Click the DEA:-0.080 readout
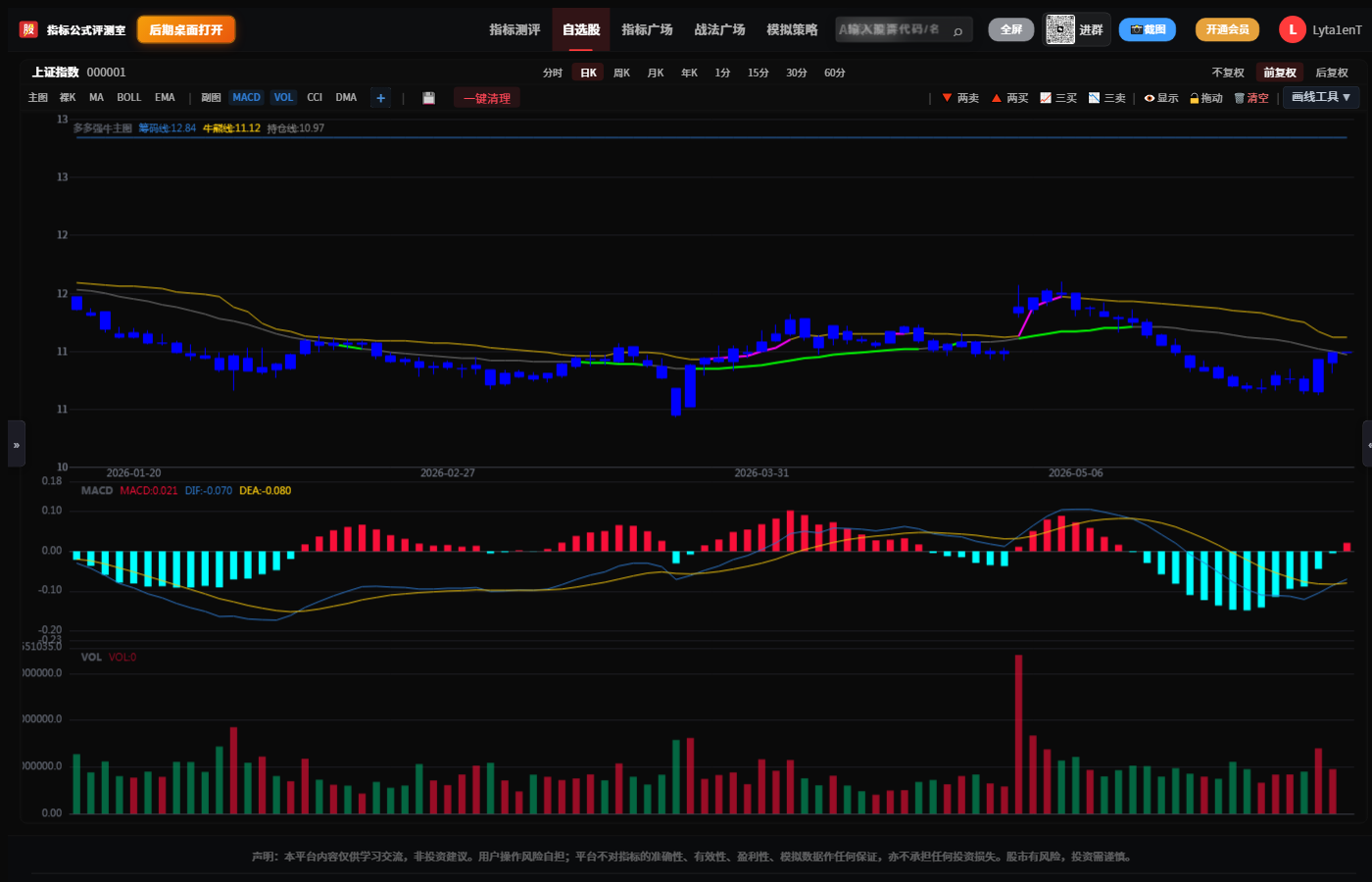 266,491
